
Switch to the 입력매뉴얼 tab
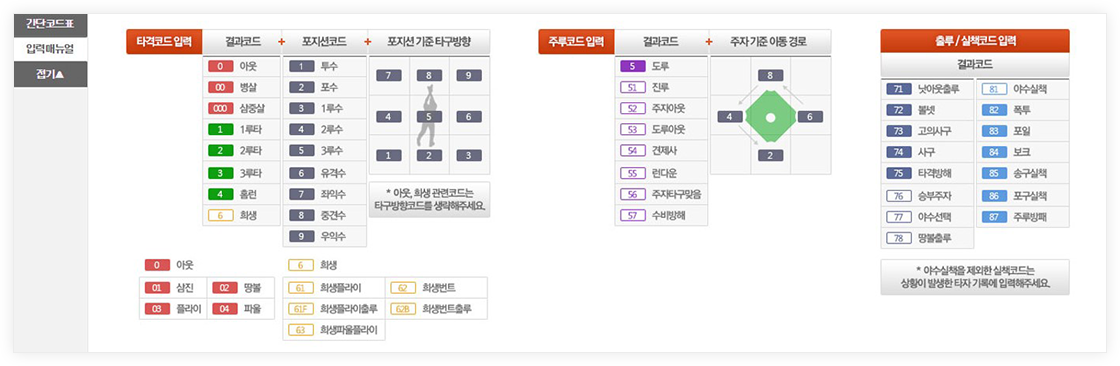click(50, 49)
